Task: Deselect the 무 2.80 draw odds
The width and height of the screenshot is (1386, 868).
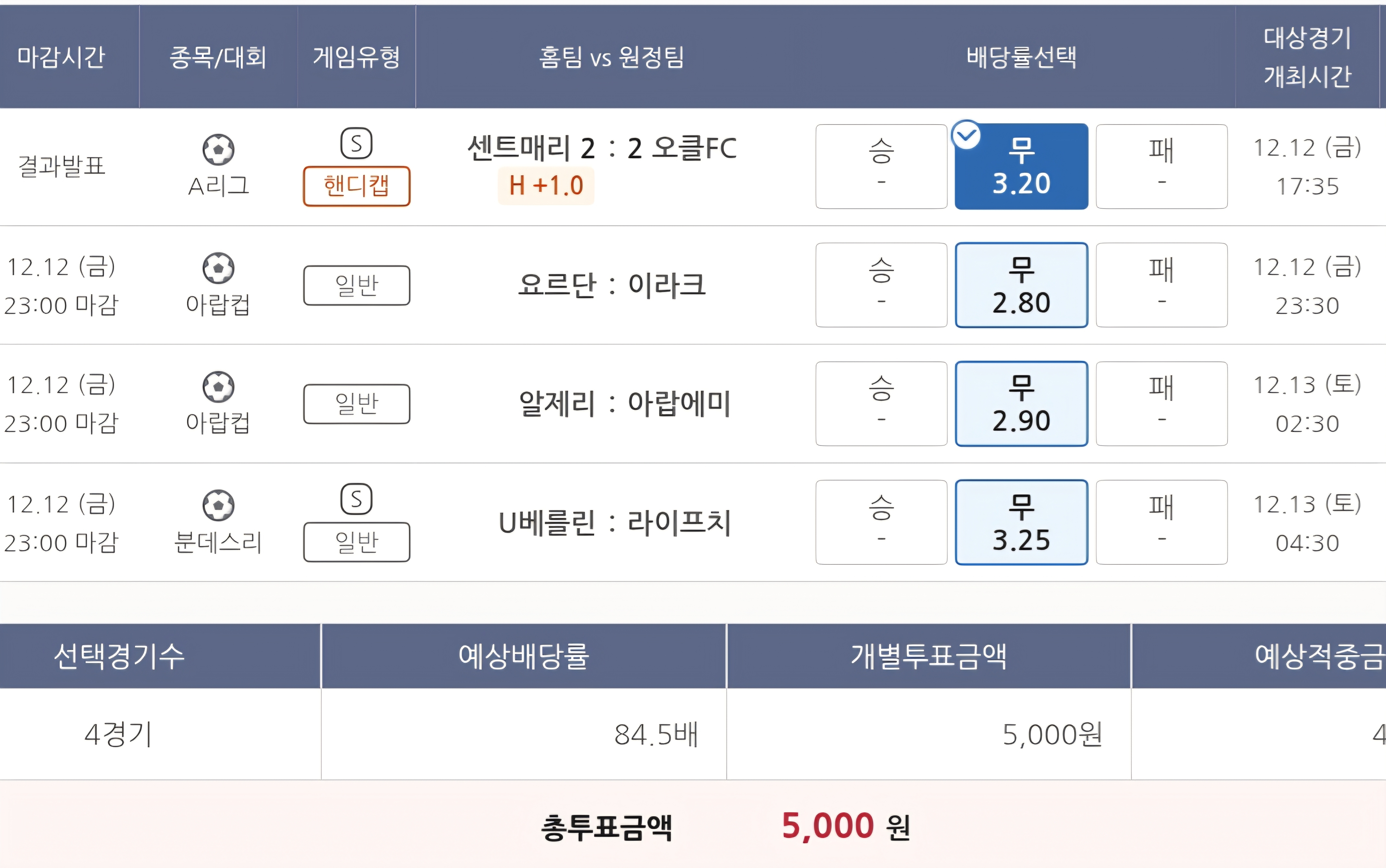Action: tap(1021, 285)
